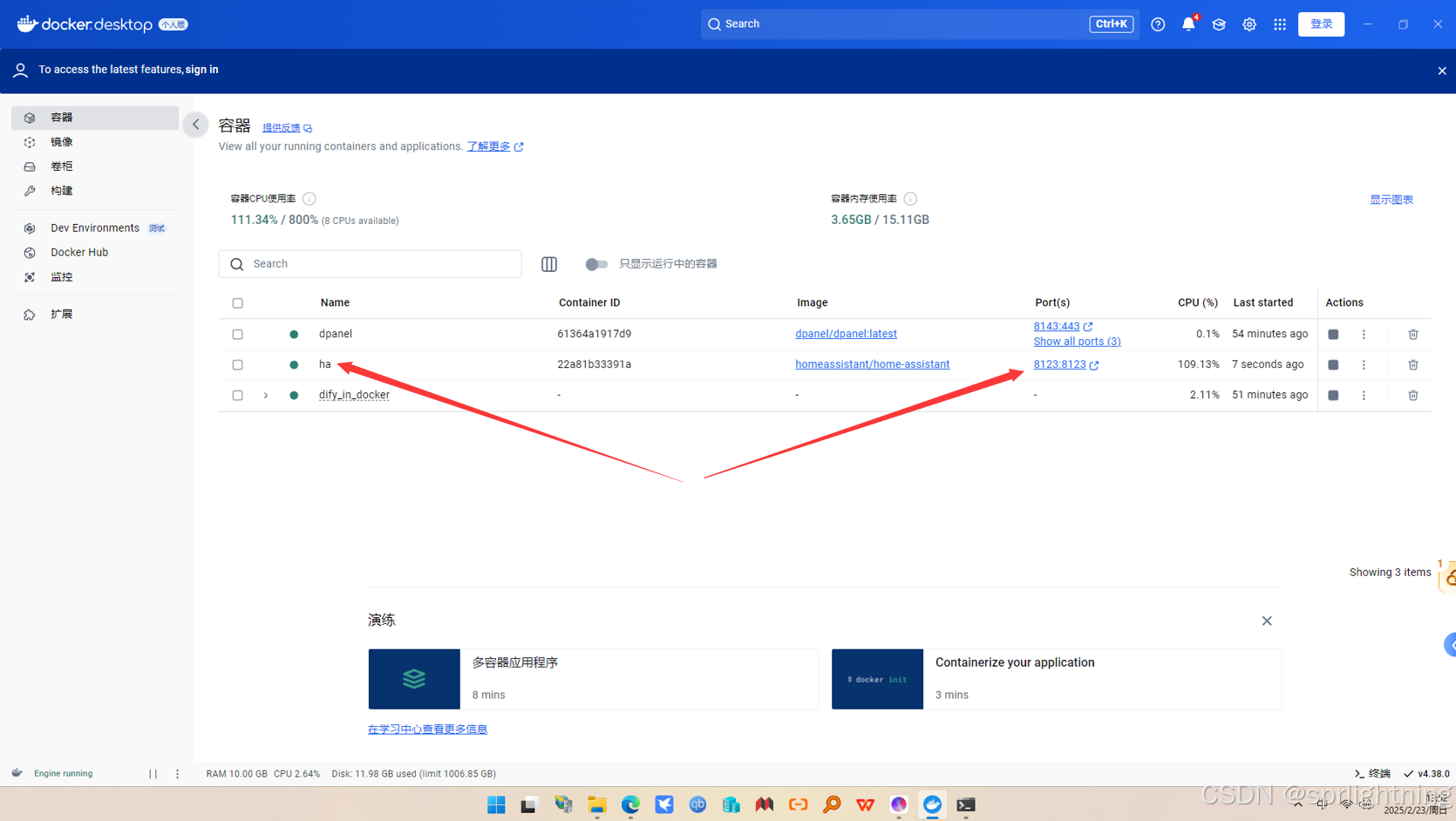The width and height of the screenshot is (1456, 821).
Task: Click the 登录 sign-in button
Action: [1321, 24]
